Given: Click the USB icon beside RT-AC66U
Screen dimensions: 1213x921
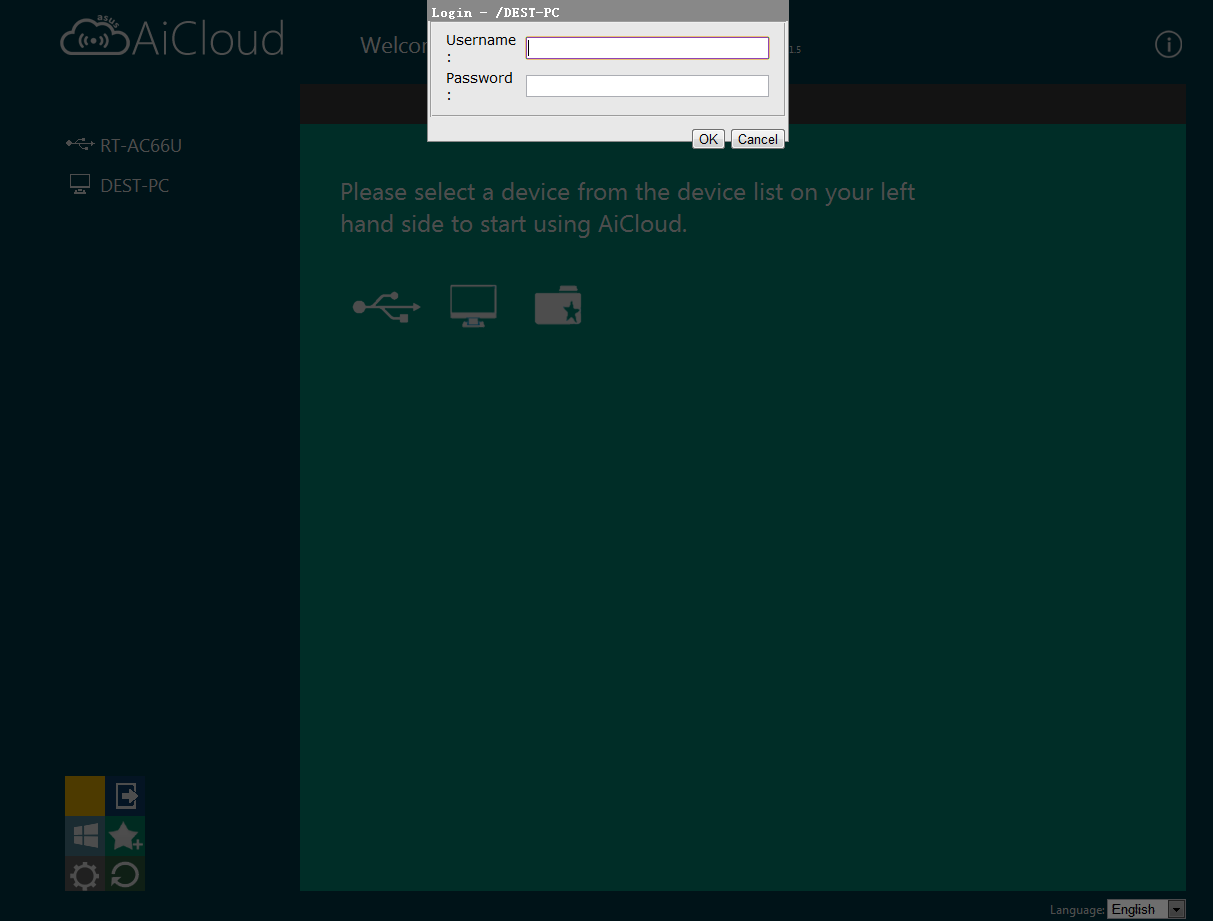Looking at the screenshot, I should [80, 144].
